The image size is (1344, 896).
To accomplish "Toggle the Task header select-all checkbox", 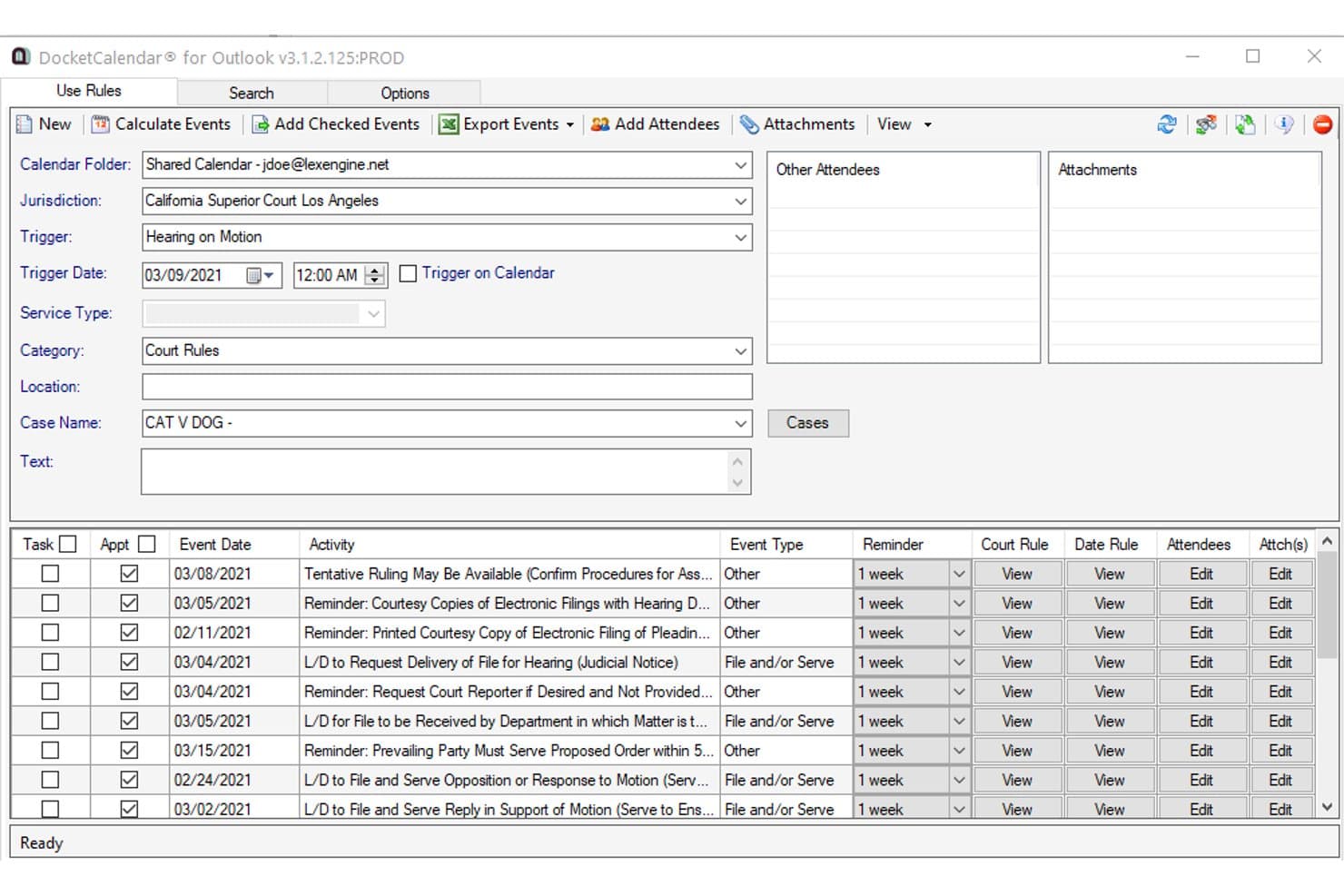I will tap(67, 544).
